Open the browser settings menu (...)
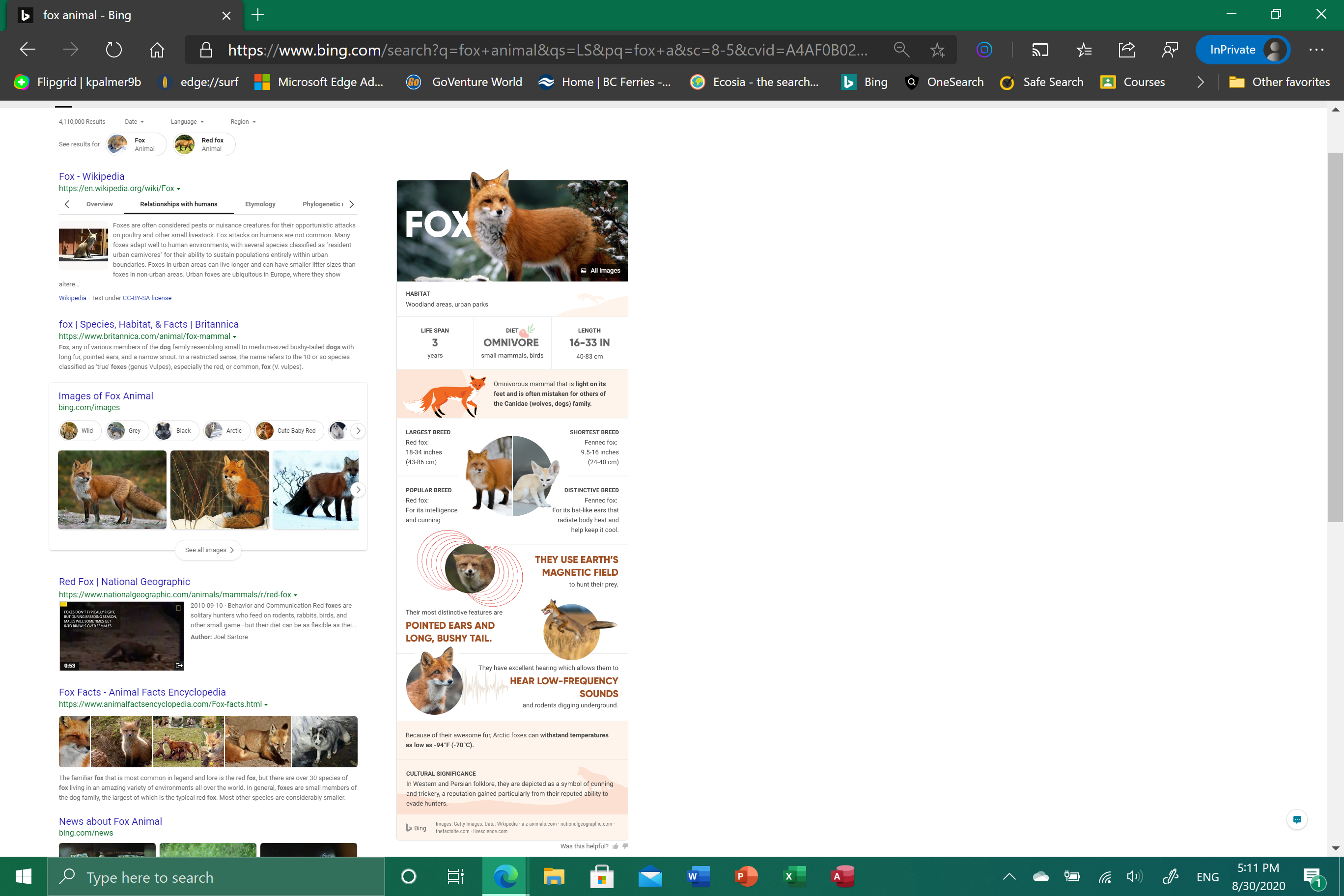 point(1317,49)
